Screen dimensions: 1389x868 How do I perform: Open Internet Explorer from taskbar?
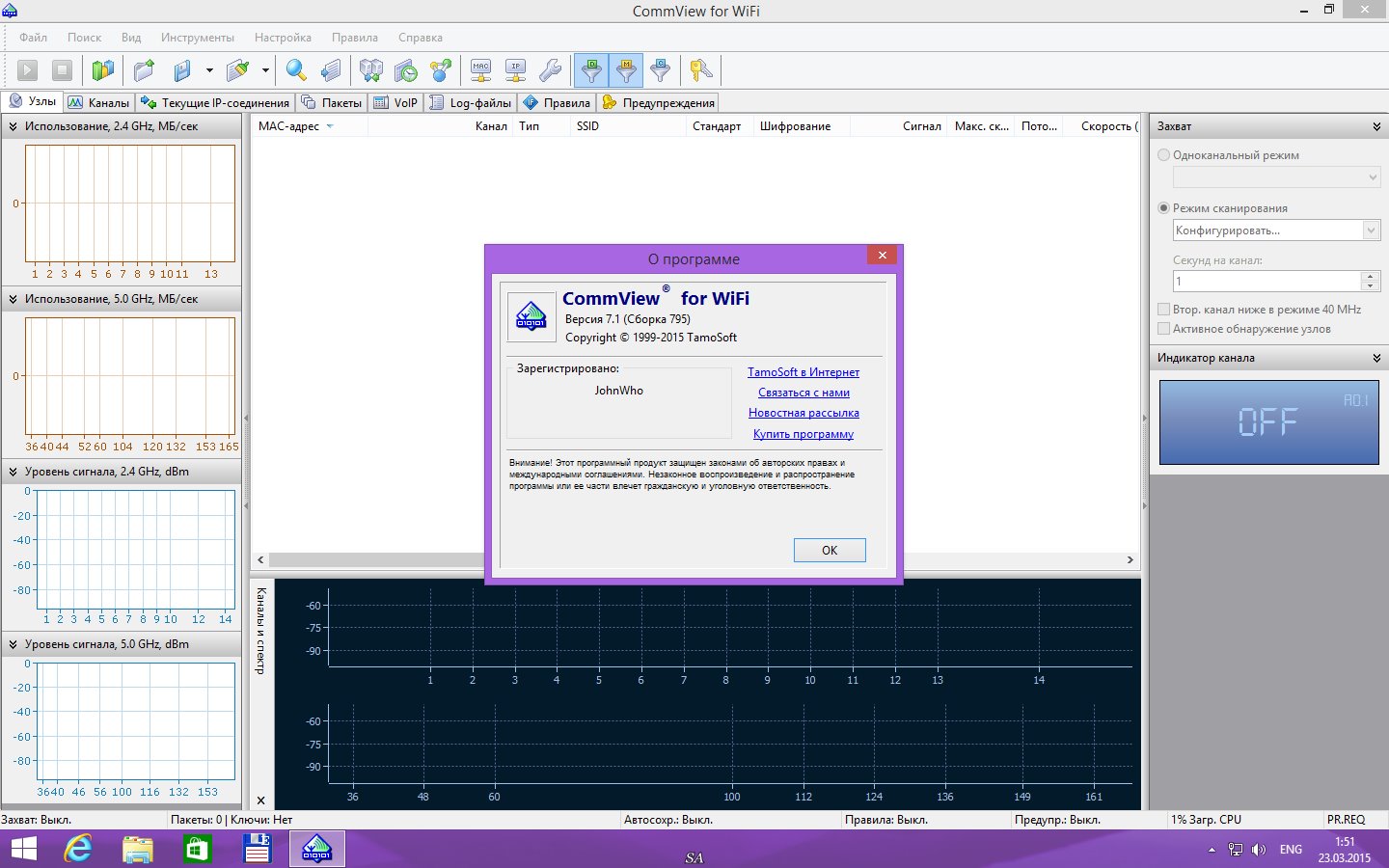pyautogui.click(x=78, y=849)
